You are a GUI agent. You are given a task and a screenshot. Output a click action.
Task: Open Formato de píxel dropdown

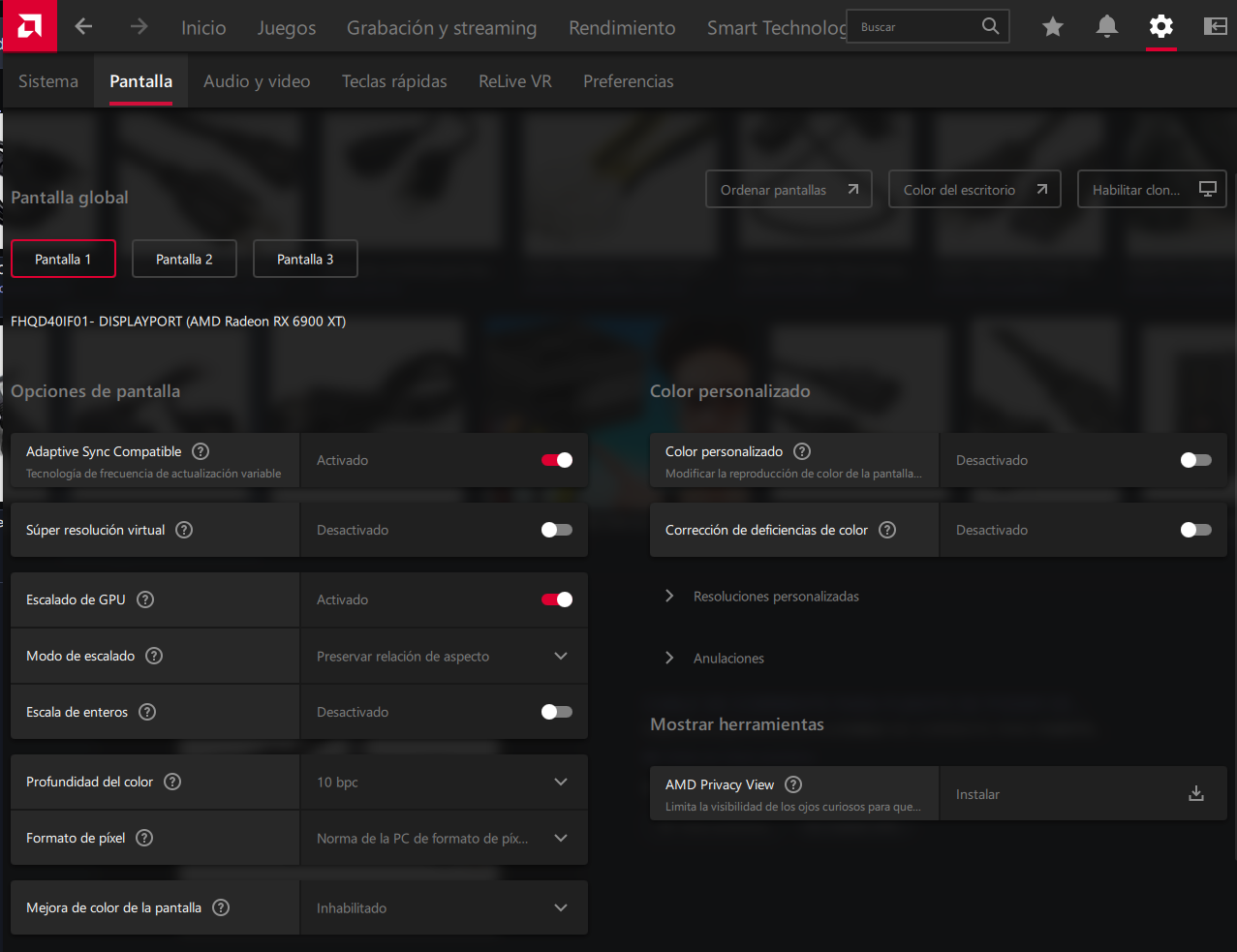point(444,838)
